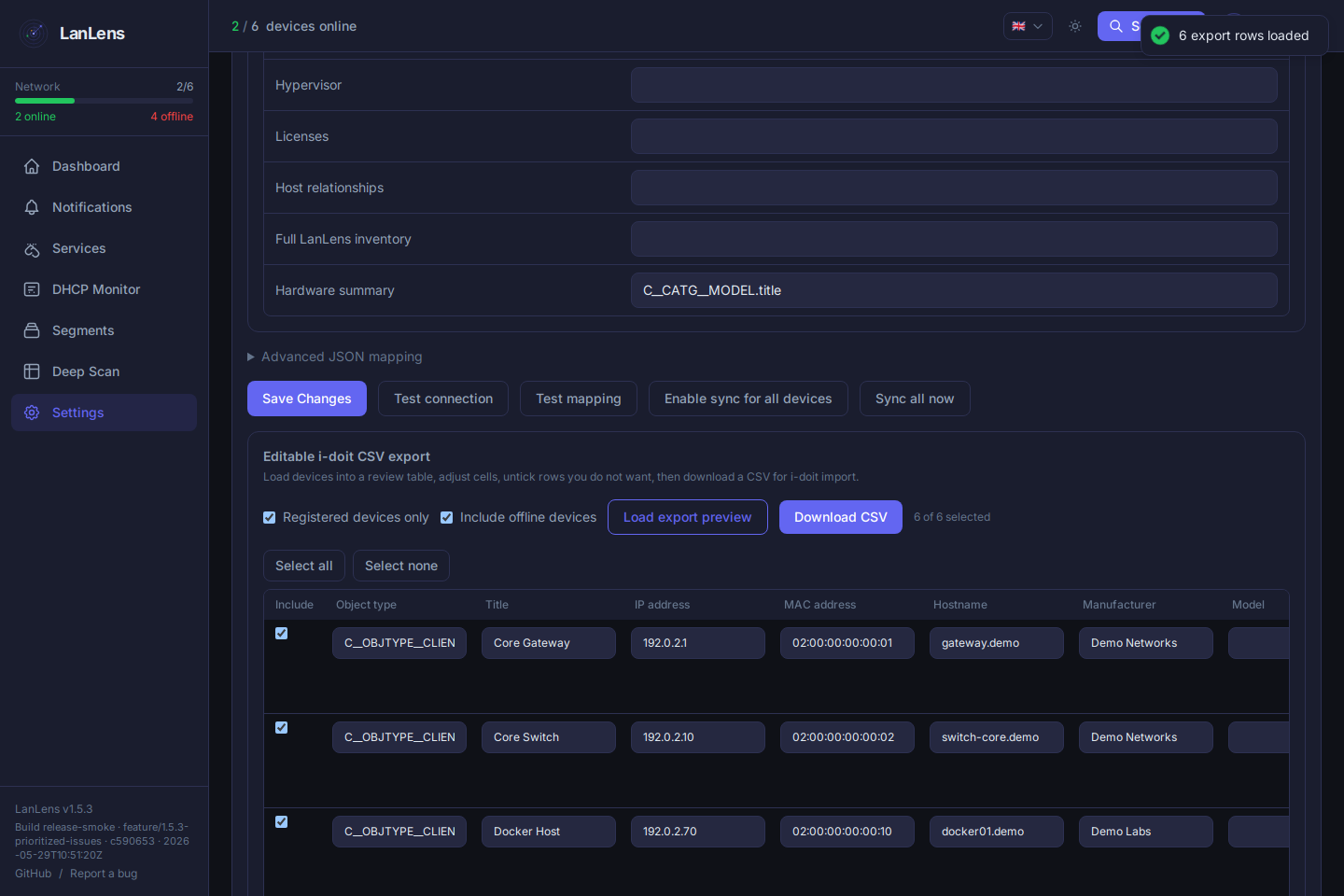
Task: Click the green check icon in toast
Action: [1160, 35]
